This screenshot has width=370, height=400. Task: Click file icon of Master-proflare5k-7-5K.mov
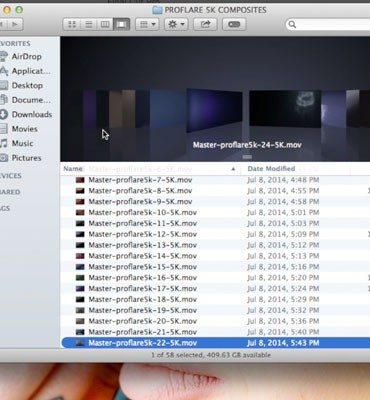(80, 180)
